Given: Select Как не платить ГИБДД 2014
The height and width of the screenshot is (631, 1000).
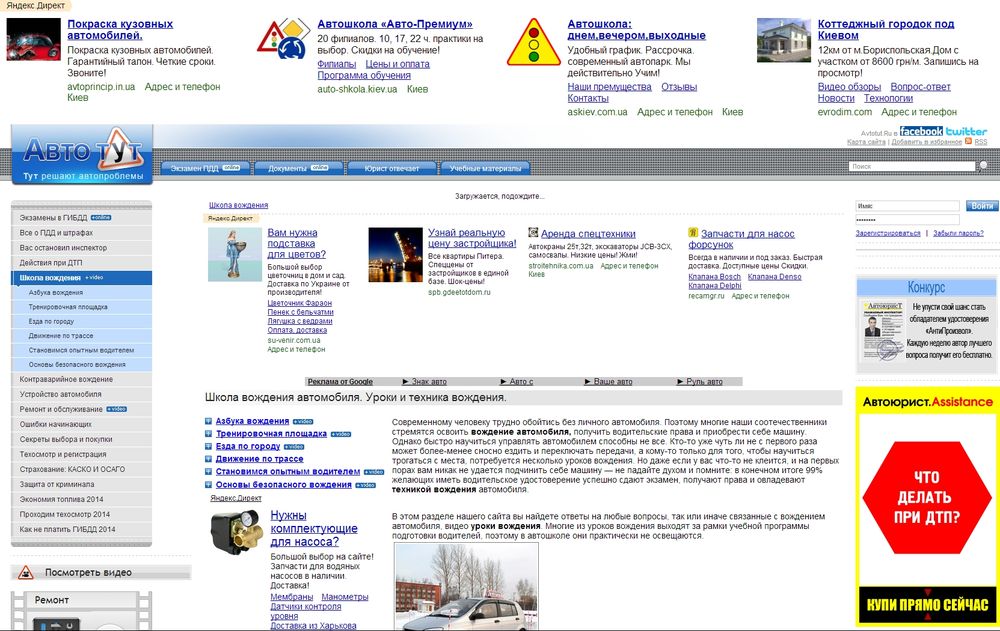Looking at the screenshot, I should [82, 529].
